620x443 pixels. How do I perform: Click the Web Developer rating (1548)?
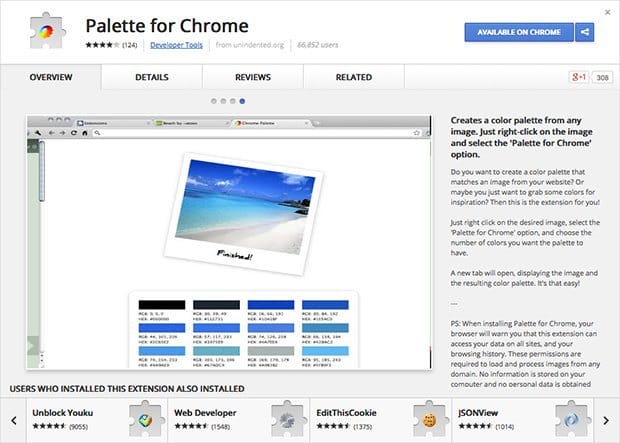202,426
